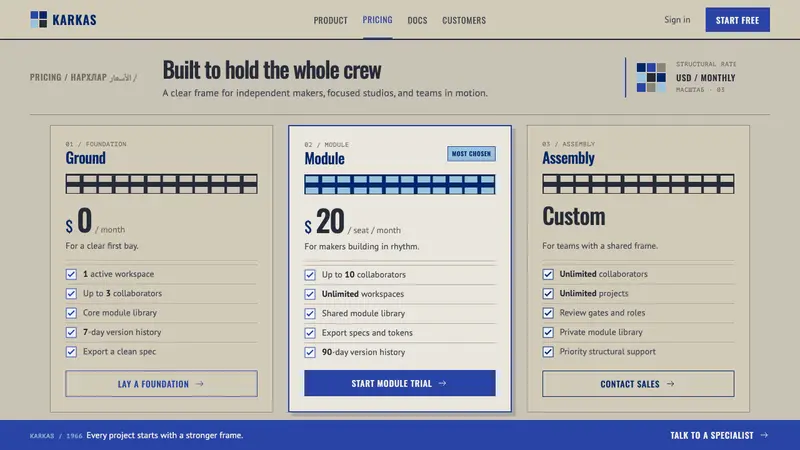Click the Module plan title
This screenshot has width=800, height=450.
(x=324, y=158)
